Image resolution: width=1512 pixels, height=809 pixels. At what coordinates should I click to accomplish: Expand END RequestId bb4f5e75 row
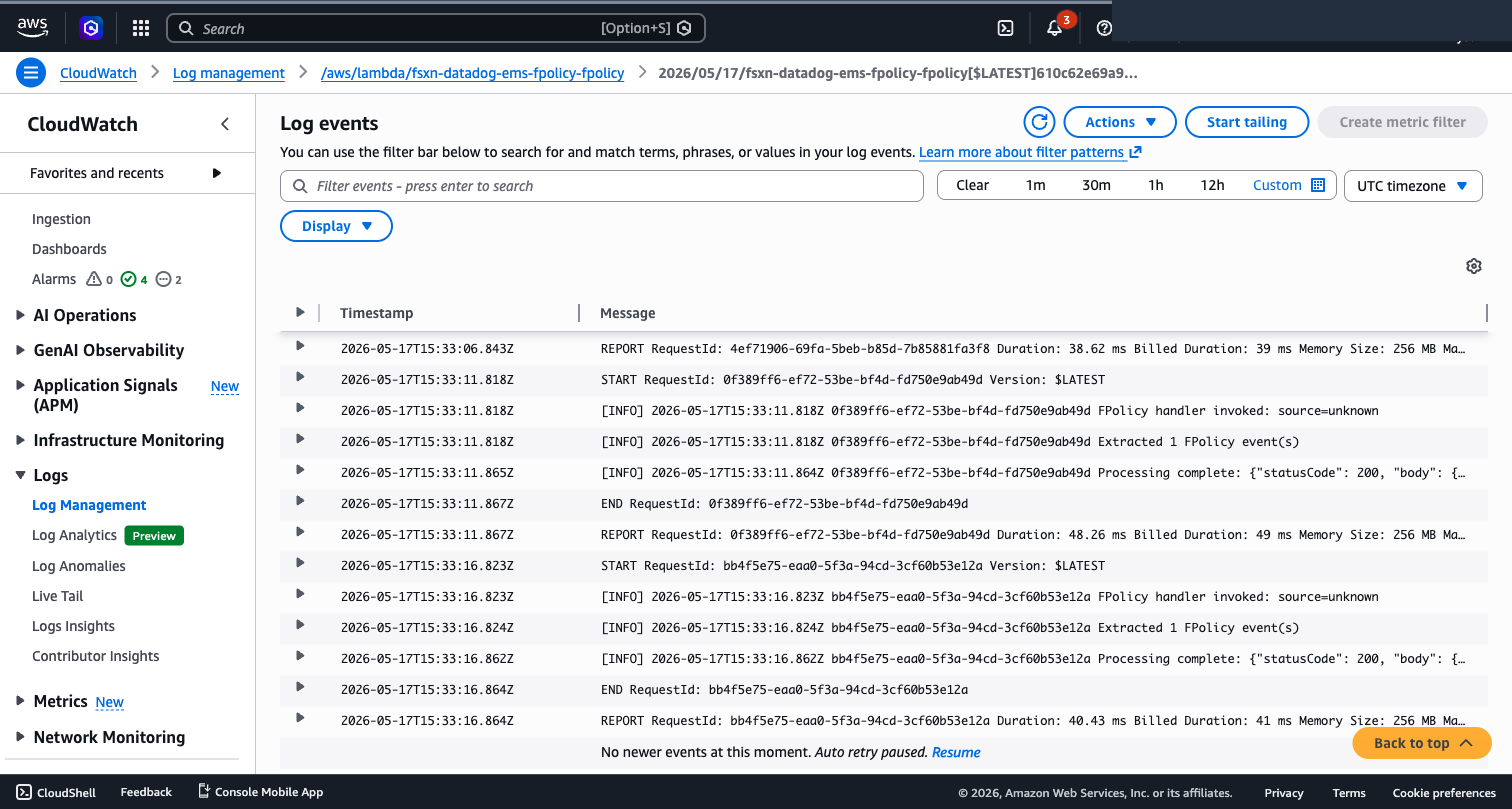[300, 687]
